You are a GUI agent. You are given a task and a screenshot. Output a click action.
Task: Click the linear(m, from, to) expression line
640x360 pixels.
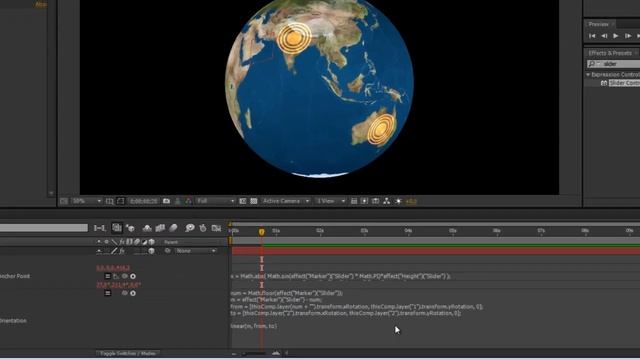click(254, 326)
